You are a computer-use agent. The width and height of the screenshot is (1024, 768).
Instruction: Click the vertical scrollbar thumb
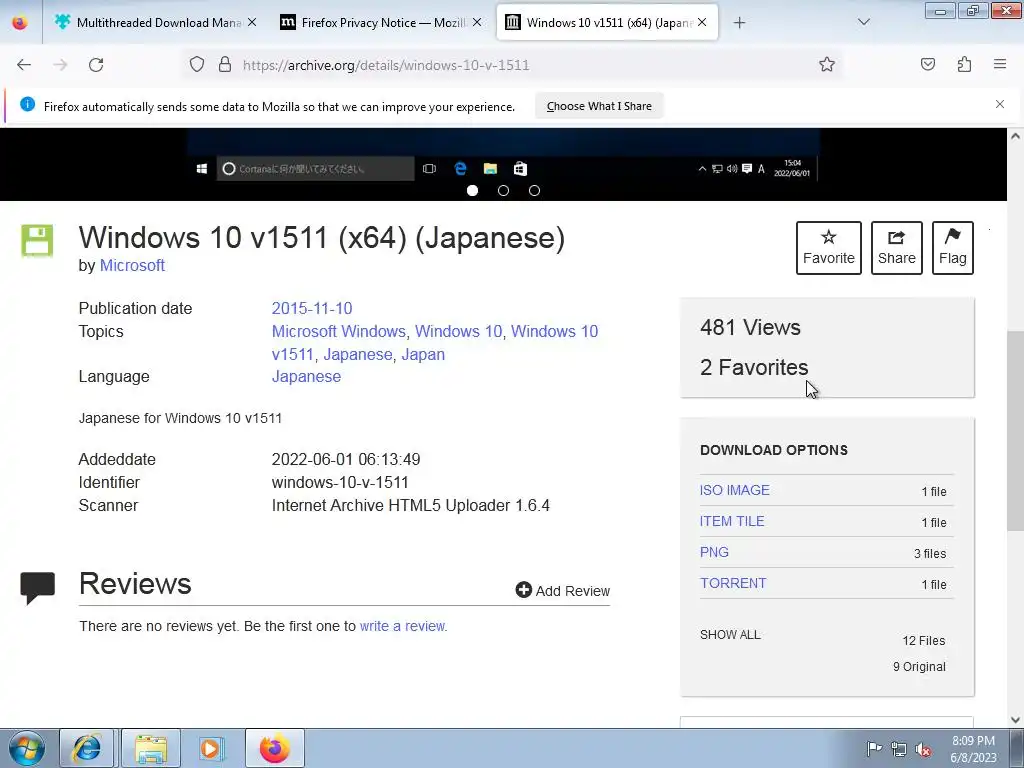1015,431
